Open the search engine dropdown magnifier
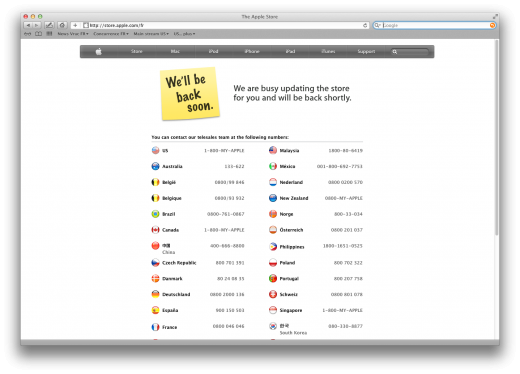This screenshot has width=520, height=374. point(378,25)
